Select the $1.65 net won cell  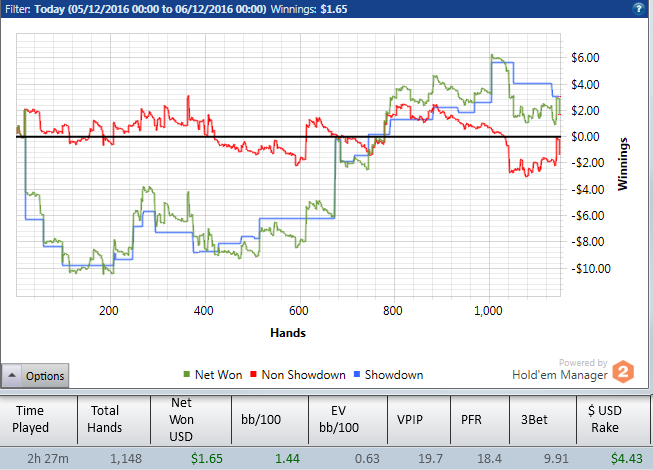[207, 458]
